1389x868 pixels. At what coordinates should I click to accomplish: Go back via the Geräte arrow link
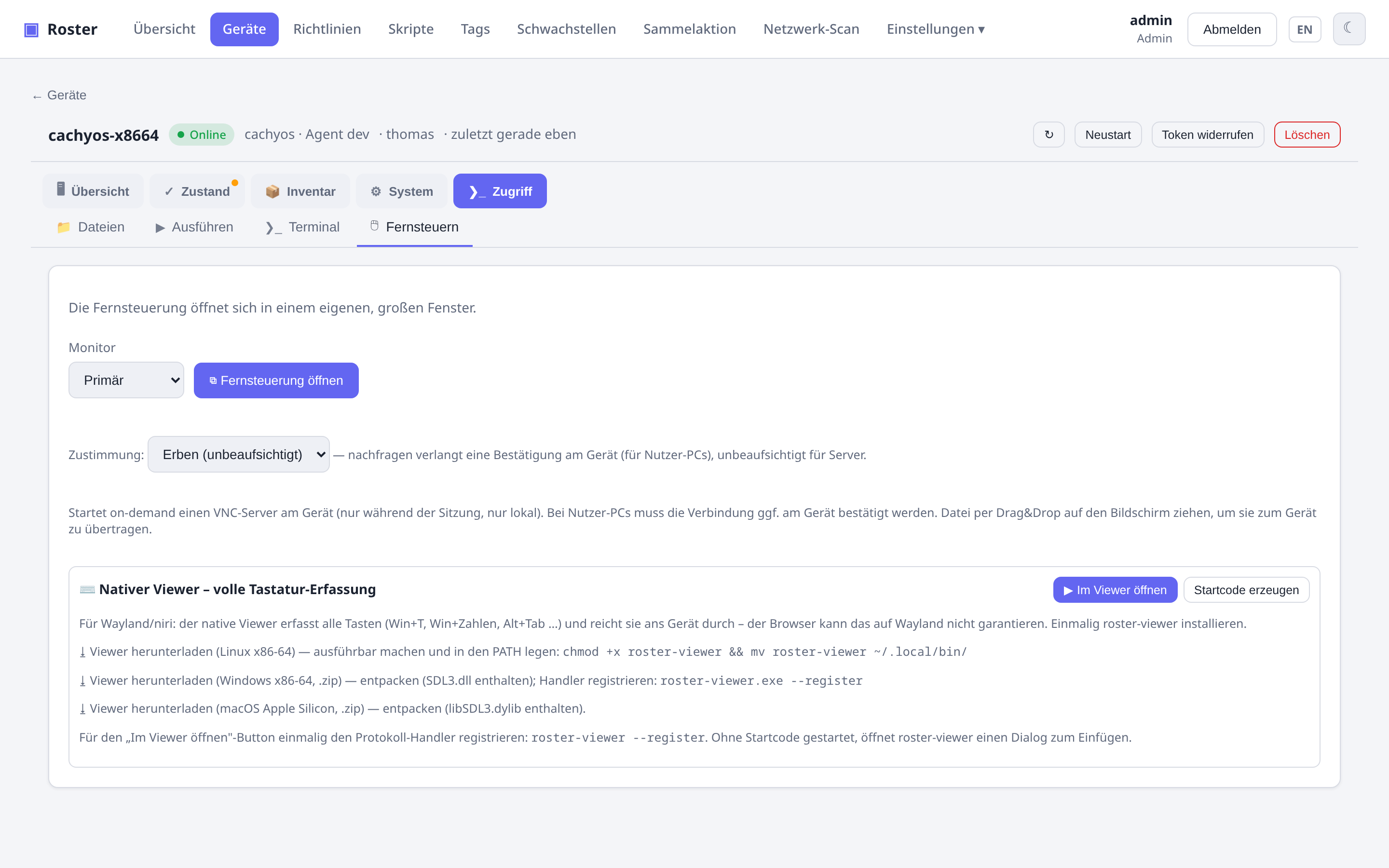(x=59, y=95)
